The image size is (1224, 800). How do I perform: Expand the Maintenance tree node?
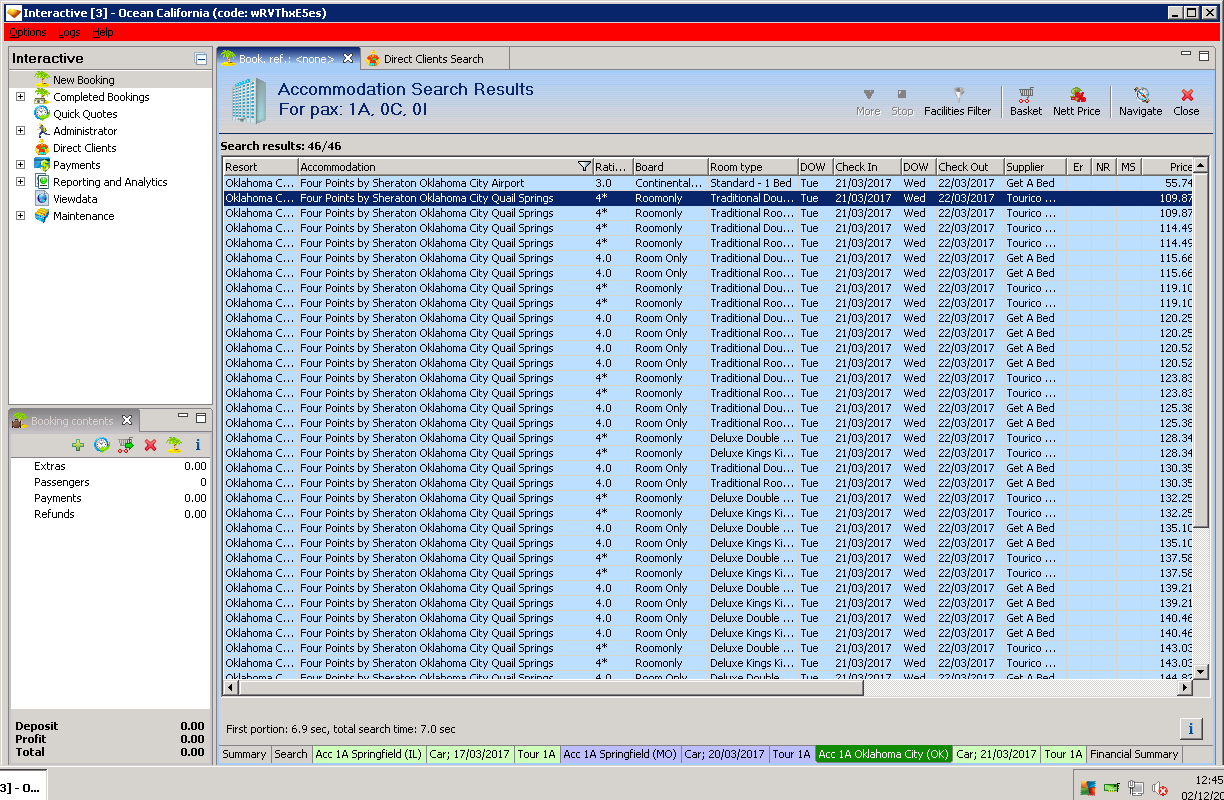pos(20,216)
